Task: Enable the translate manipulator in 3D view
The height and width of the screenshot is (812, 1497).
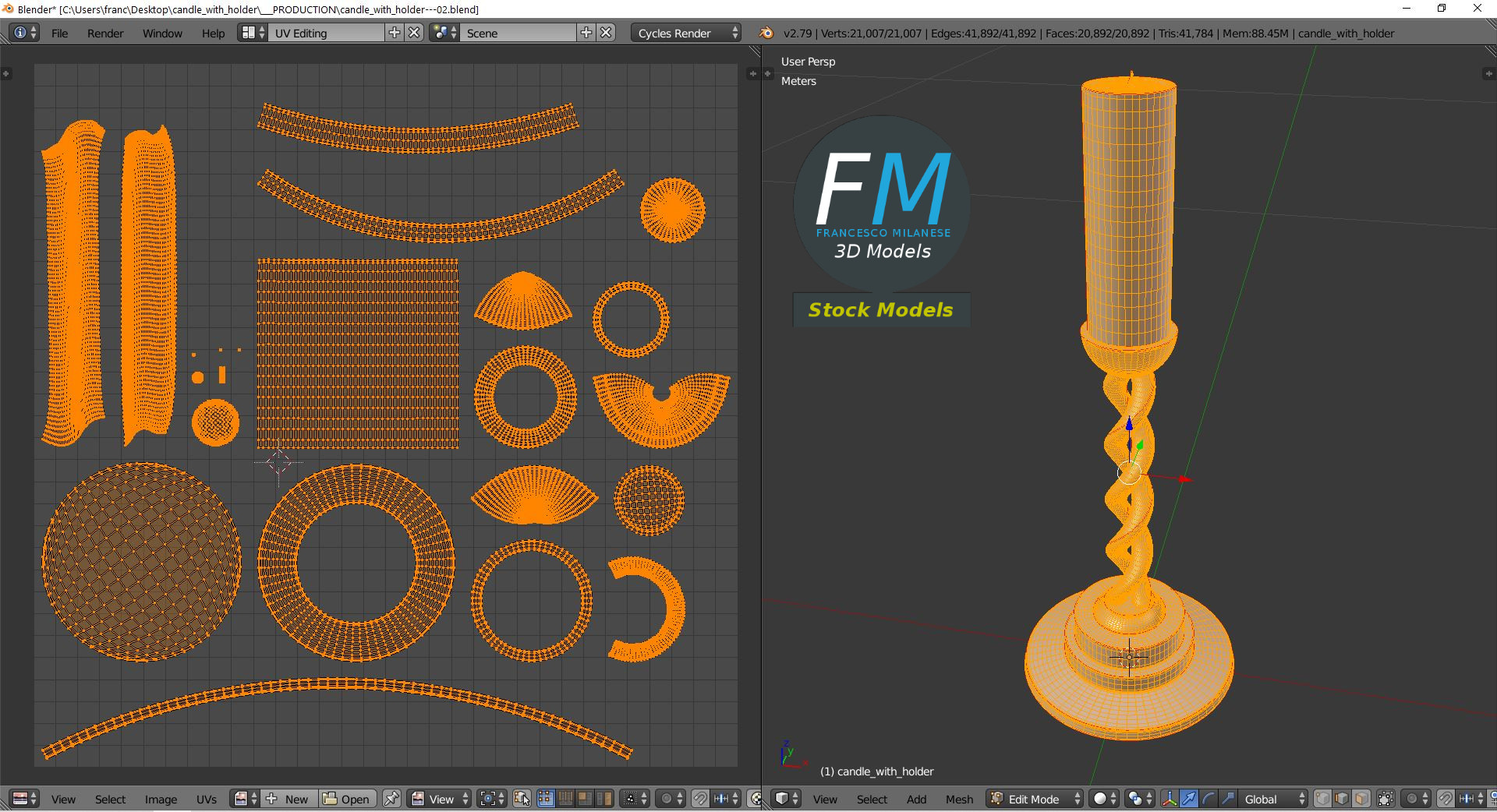Action: tap(1189, 799)
